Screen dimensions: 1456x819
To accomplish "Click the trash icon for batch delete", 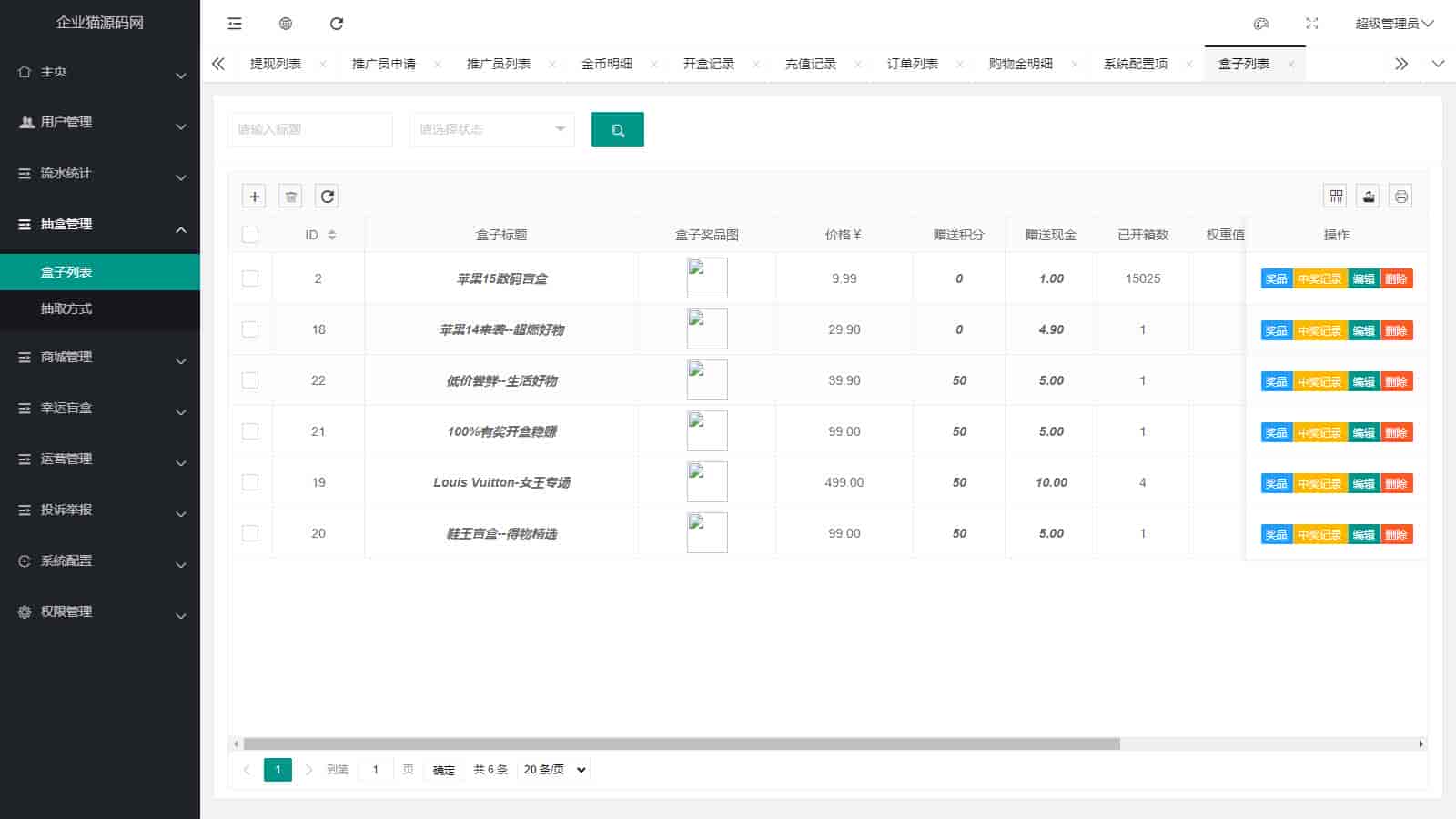I will tap(290, 197).
